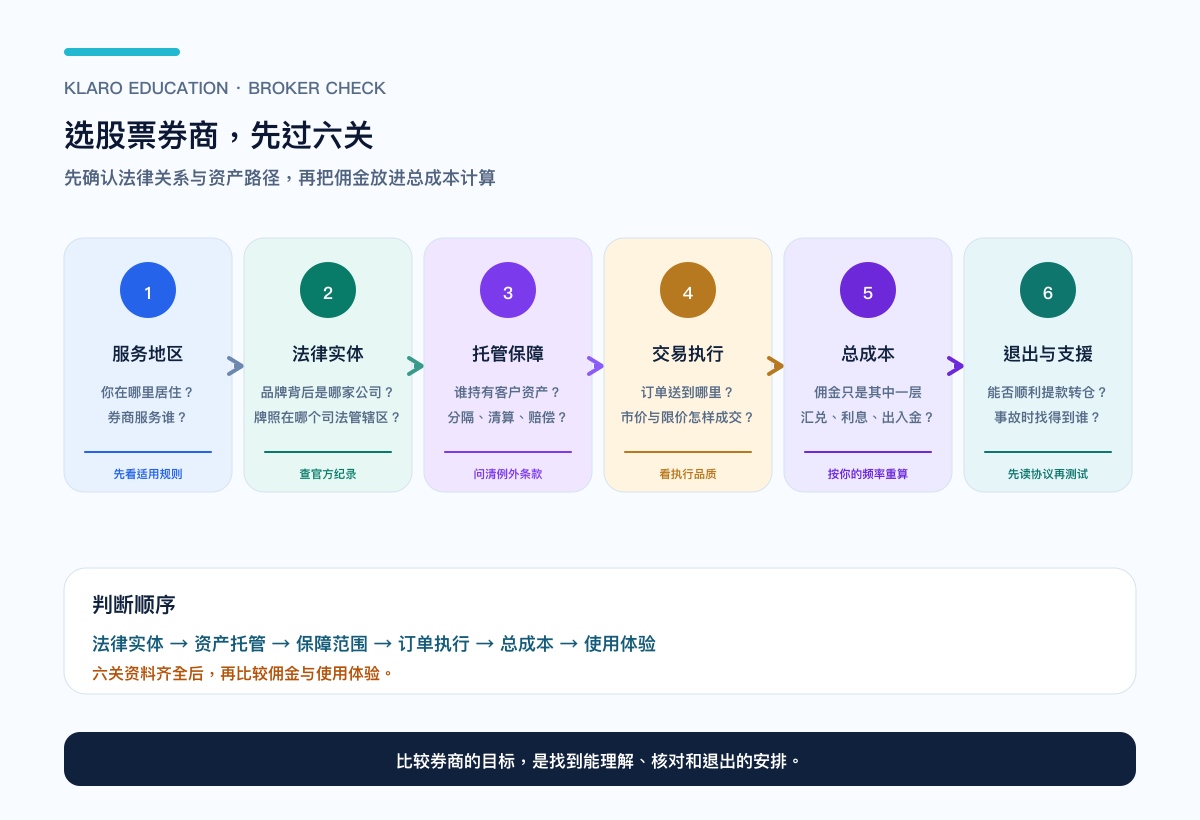1200x820 pixels.
Task: Click the teal number 6 circle
Action: point(1048,290)
